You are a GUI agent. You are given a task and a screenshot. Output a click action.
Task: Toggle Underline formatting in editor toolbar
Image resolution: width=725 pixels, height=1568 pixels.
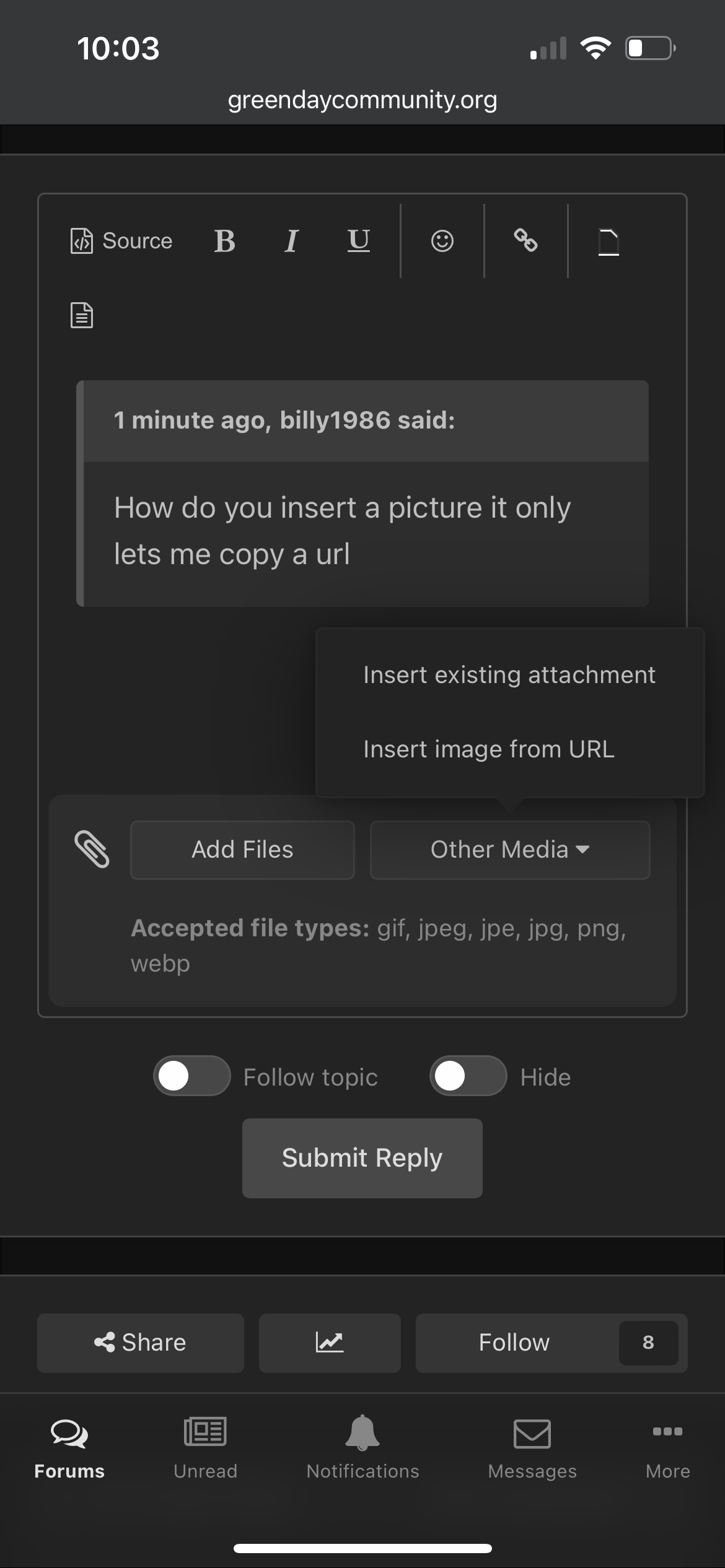click(358, 241)
